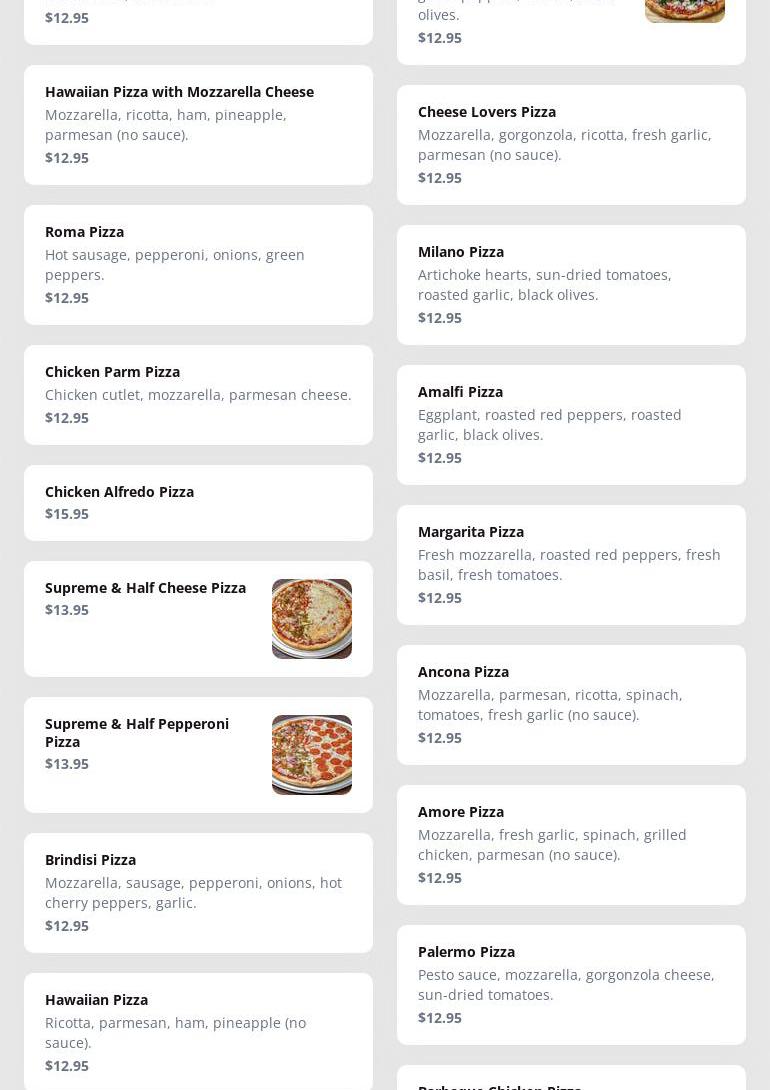Open the Hawaiian Pizza with Mozzarella Cheese item
770x1090 pixels.
[x=198, y=124]
